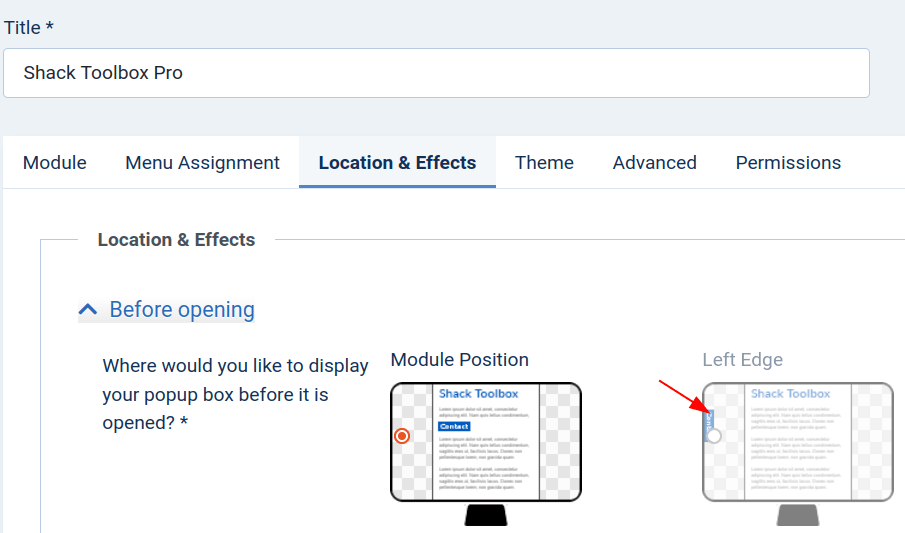Open the Module tab
905x533 pixels.
tap(55, 163)
